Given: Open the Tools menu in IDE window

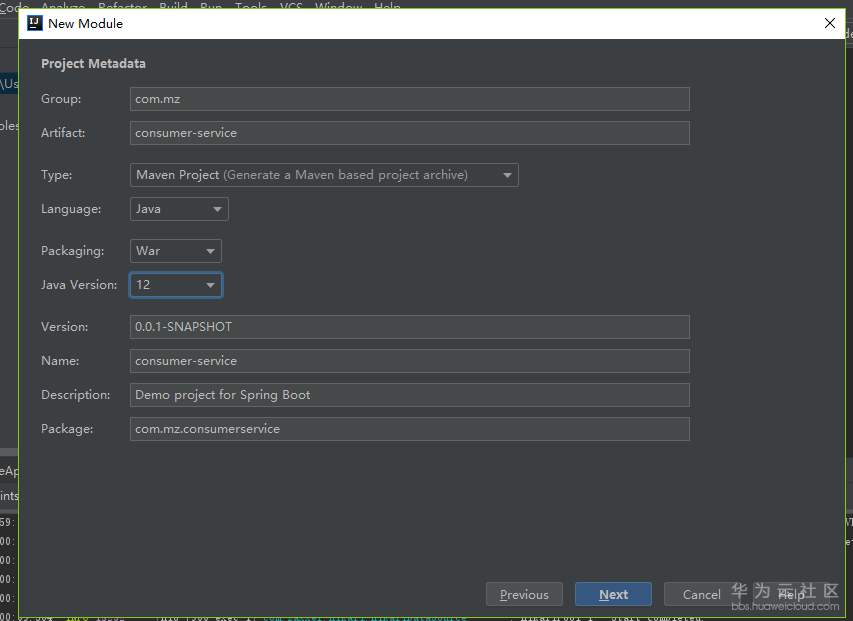Looking at the screenshot, I should coord(251,5).
